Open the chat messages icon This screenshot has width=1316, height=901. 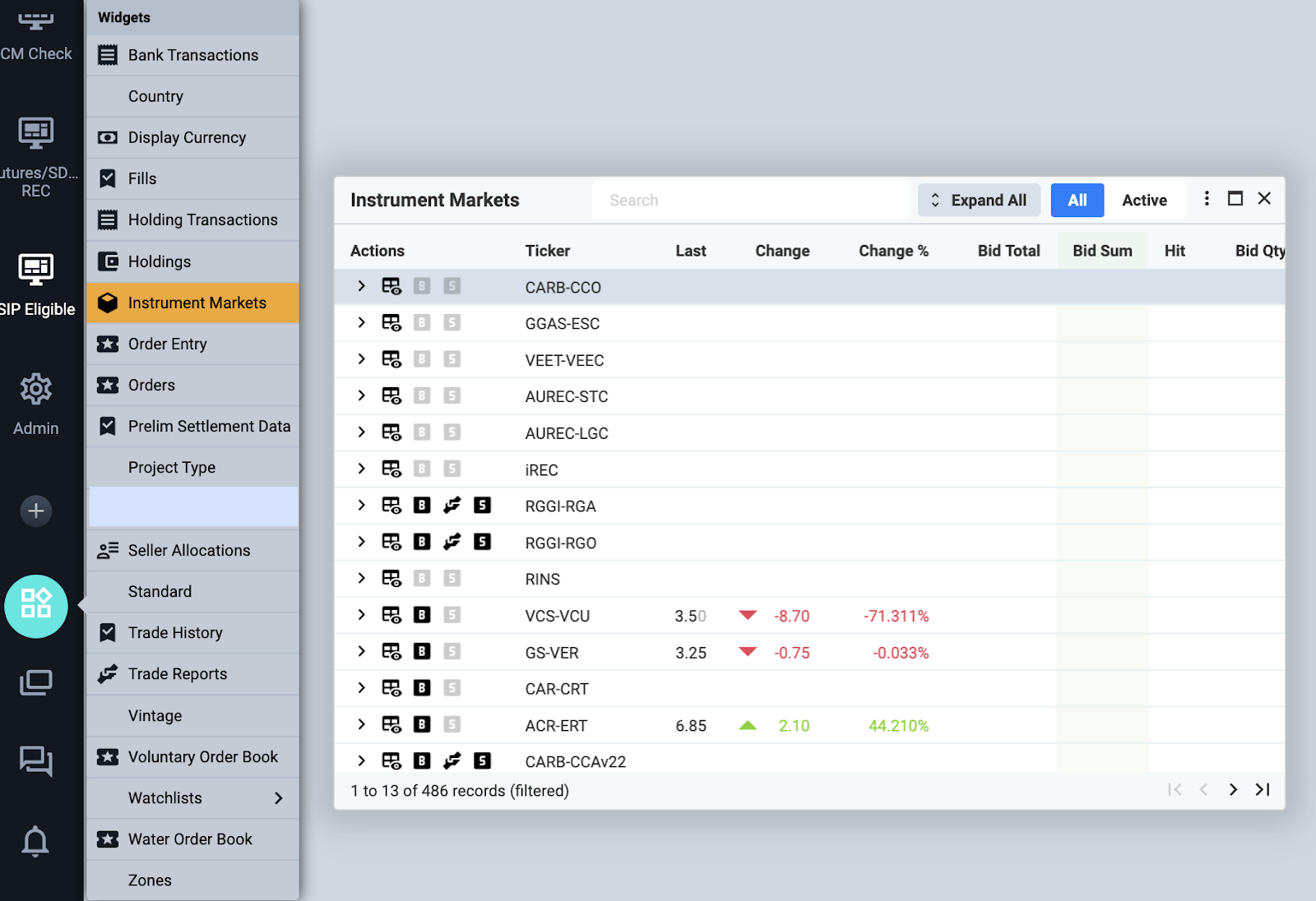tap(35, 760)
